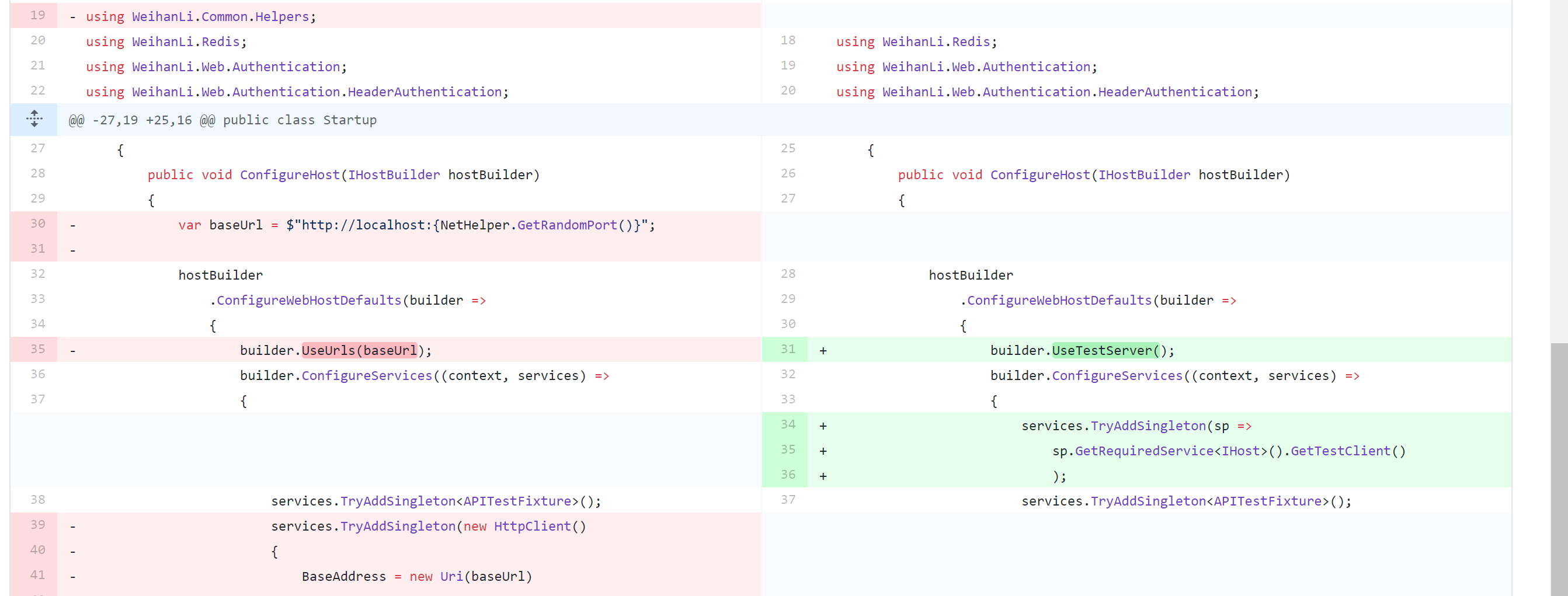Image resolution: width=1568 pixels, height=596 pixels.
Task: Select right line number 31
Action: [788, 349]
